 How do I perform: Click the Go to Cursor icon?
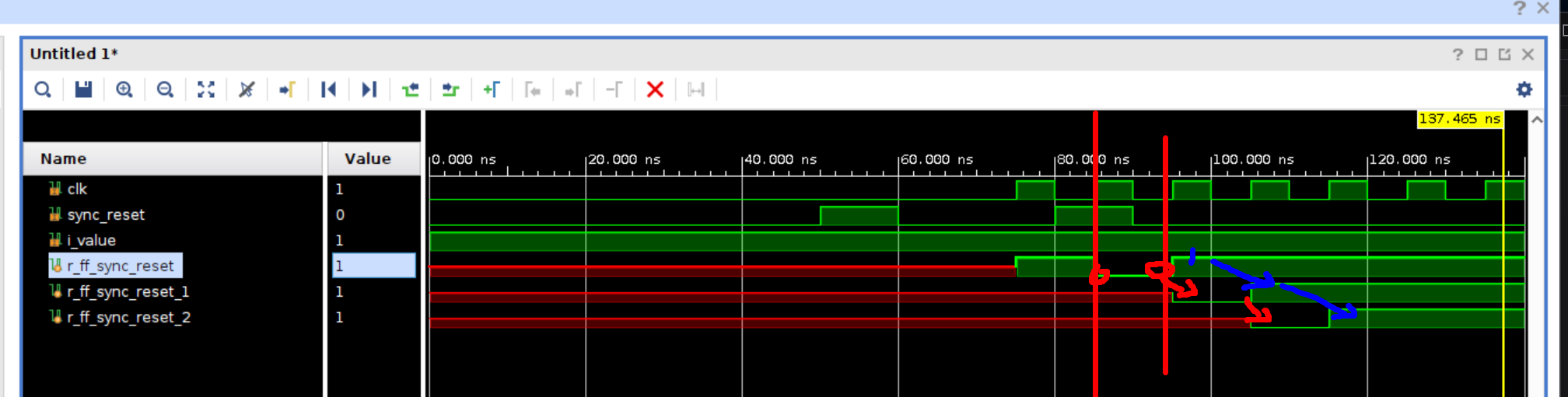tap(288, 90)
